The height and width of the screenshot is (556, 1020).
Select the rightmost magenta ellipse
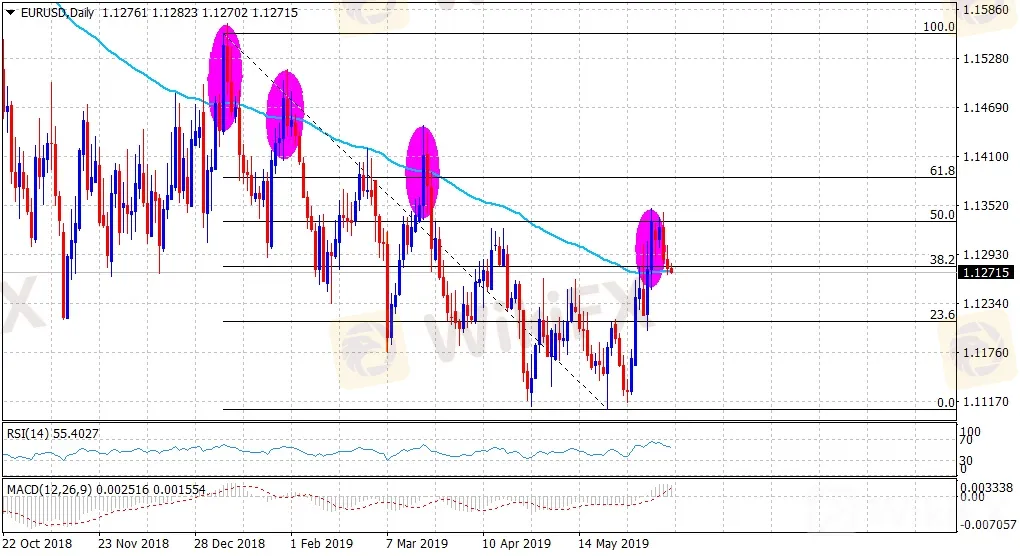pos(651,249)
